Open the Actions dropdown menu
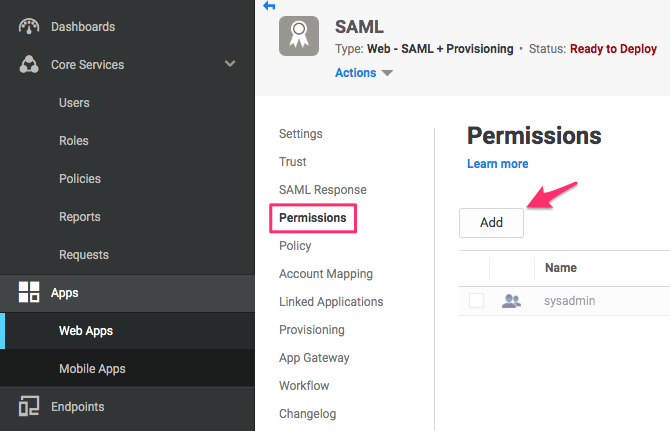670x431 pixels. [364, 73]
